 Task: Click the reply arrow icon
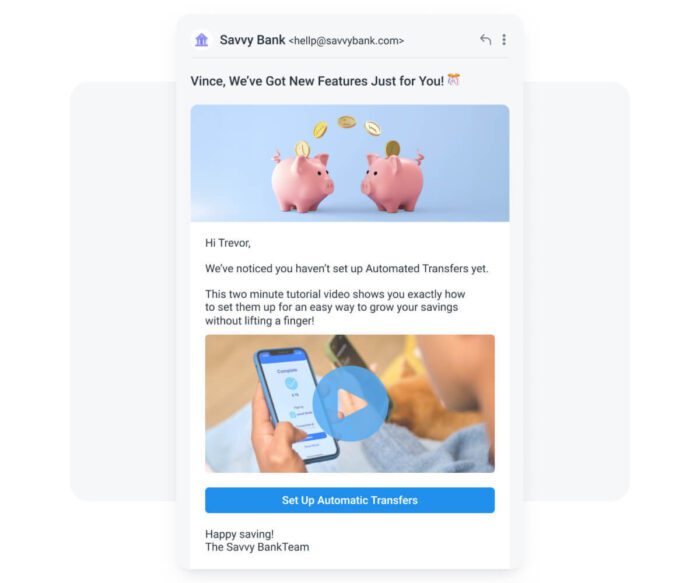485,40
